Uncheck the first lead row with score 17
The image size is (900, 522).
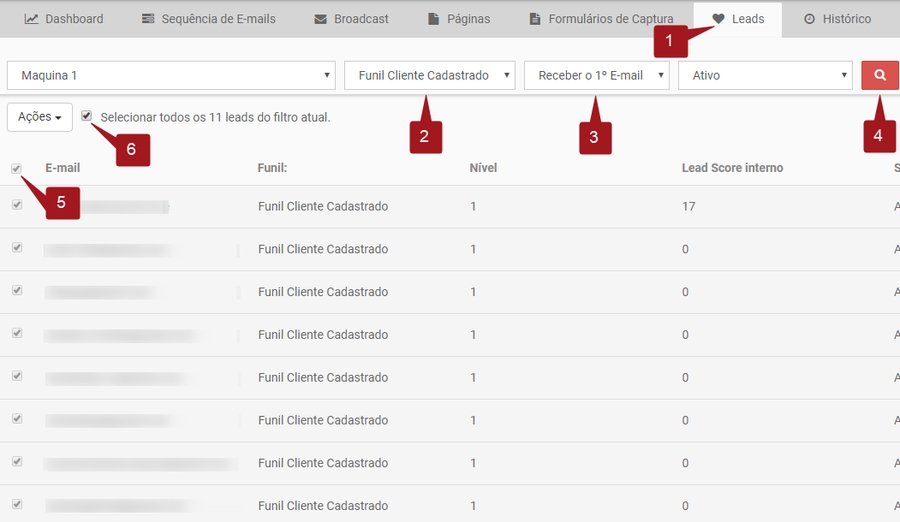pyautogui.click(x=16, y=205)
